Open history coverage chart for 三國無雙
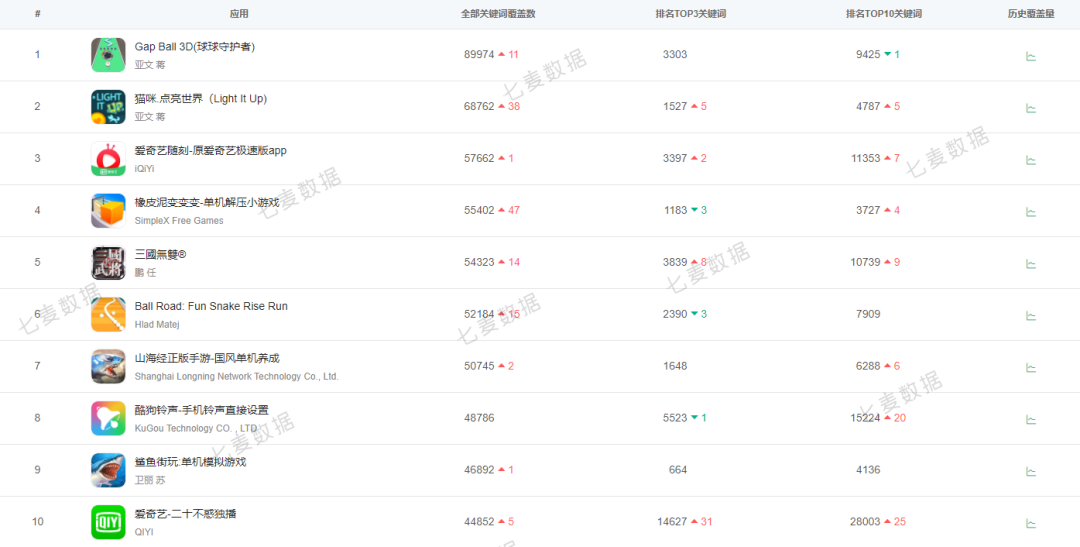This screenshot has height=547, width=1080. [x=1030, y=264]
